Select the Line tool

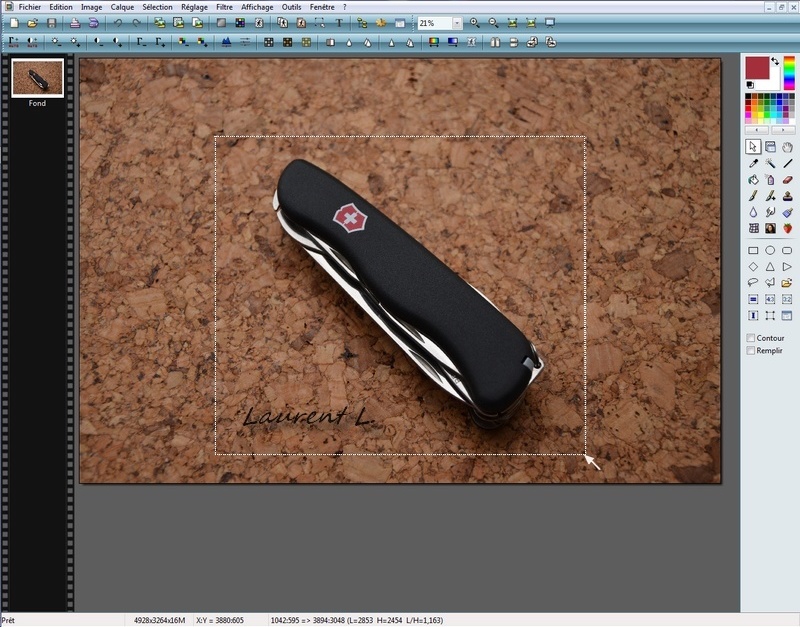coord(787,163)
